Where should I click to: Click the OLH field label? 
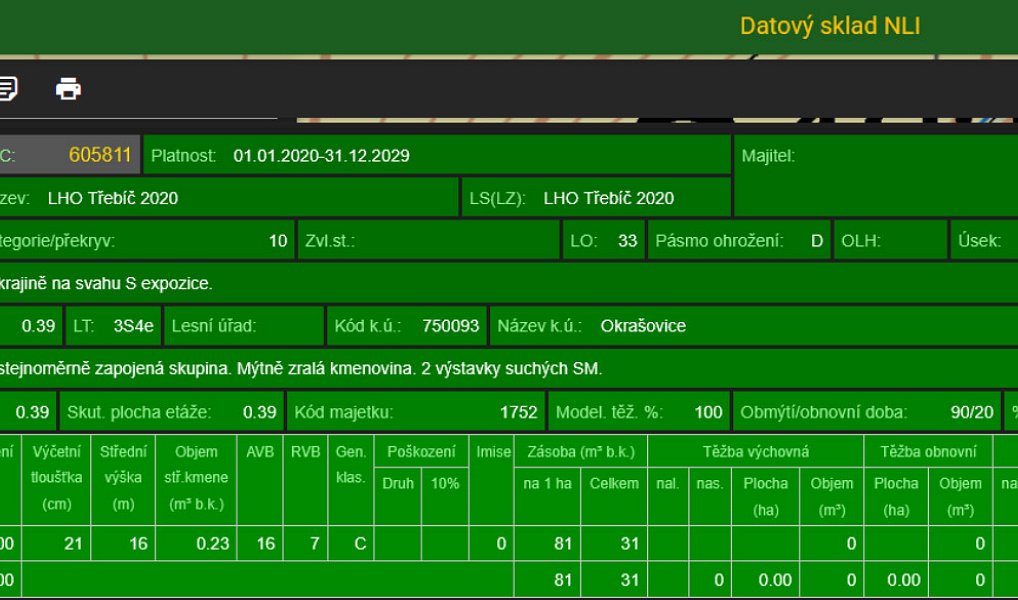click(861, 241)
